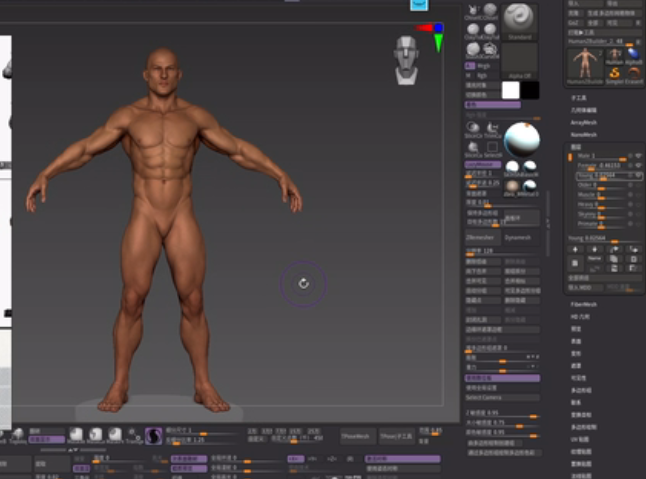Toggle >Z< symmetry axis
The width and height of the screenshot is (646, 479).
[x=332, y=459]
